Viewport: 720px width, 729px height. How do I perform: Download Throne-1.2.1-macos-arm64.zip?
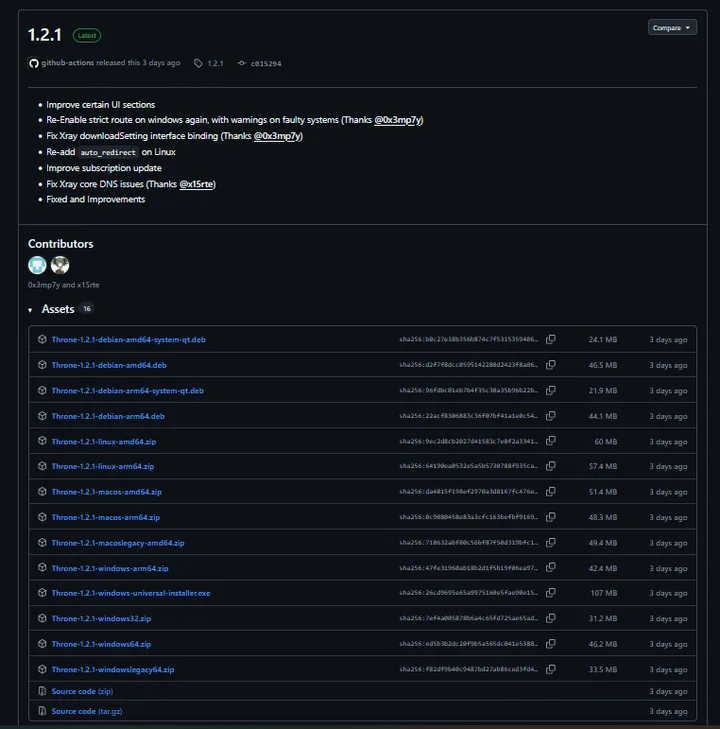(106, 517)
